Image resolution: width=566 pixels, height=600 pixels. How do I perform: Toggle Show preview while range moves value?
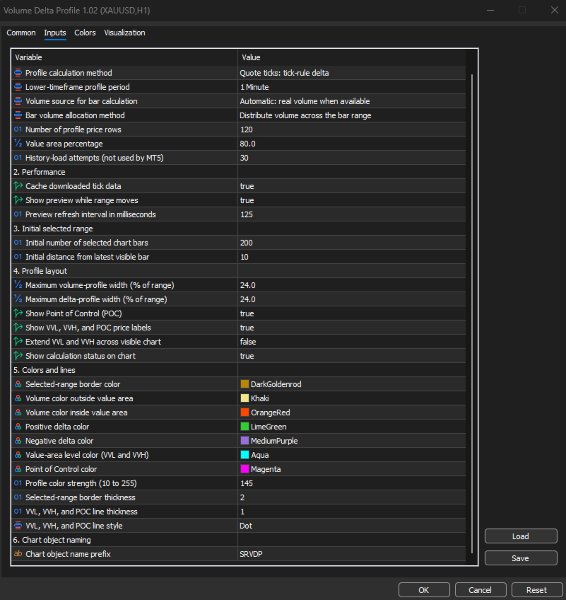coord(351,200)
